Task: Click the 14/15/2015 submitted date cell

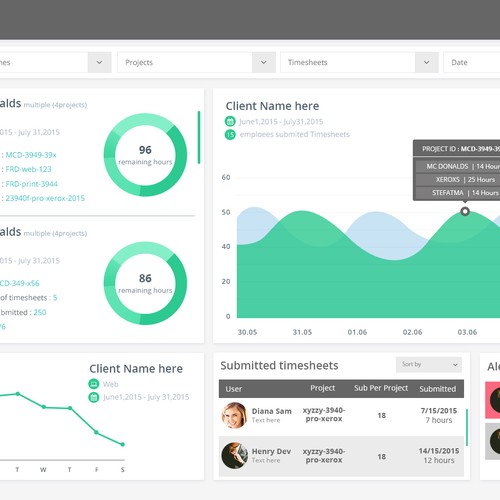Action: [x=439, y=451]
